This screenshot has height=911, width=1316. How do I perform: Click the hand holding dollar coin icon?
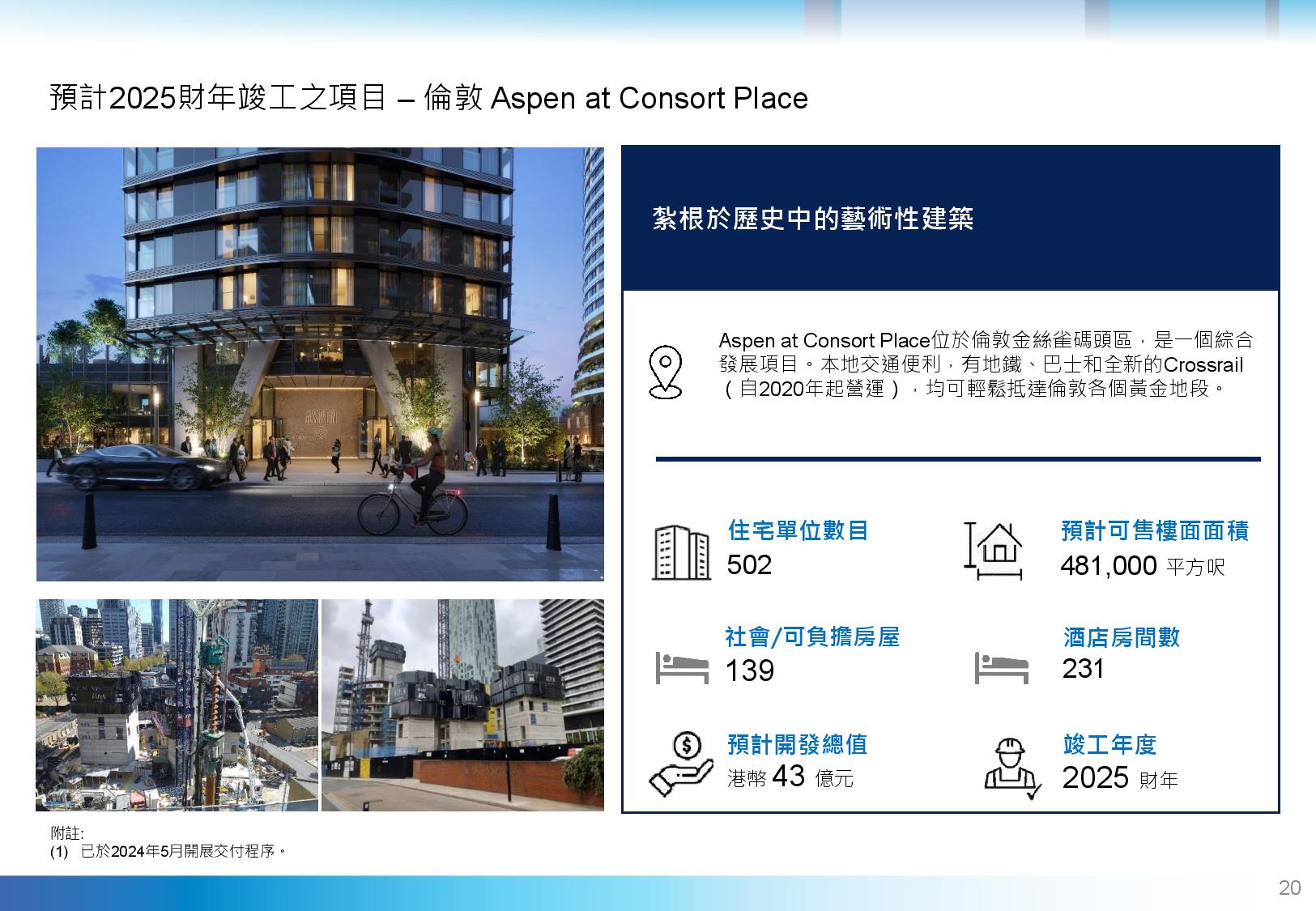(x=680, y=765)
